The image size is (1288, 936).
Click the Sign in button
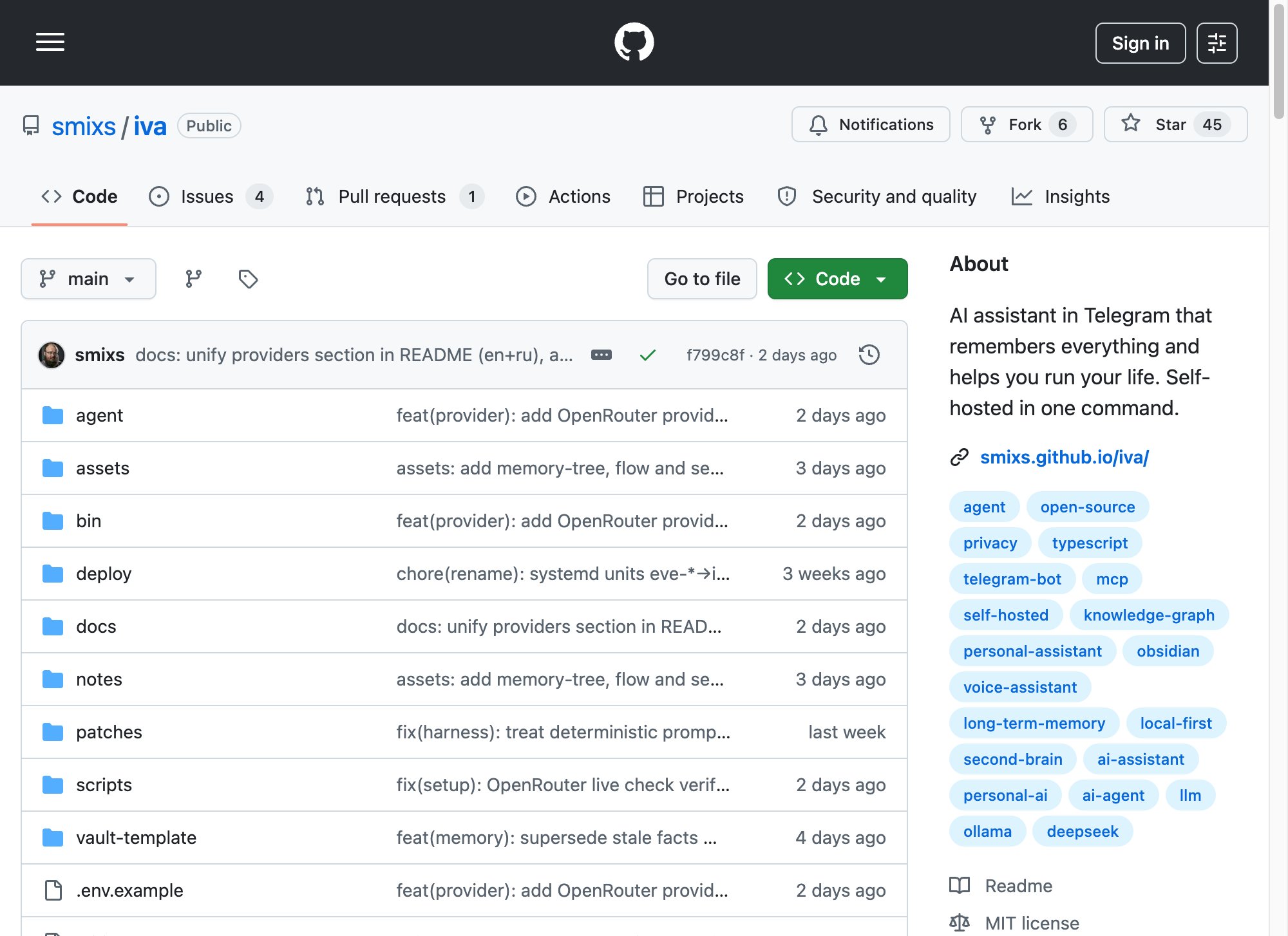[x=1141, y=43]
